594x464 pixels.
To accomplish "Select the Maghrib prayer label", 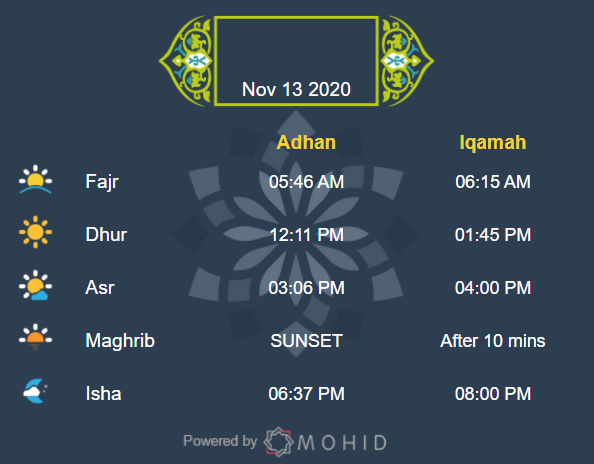I will click(x=120, y=340).
